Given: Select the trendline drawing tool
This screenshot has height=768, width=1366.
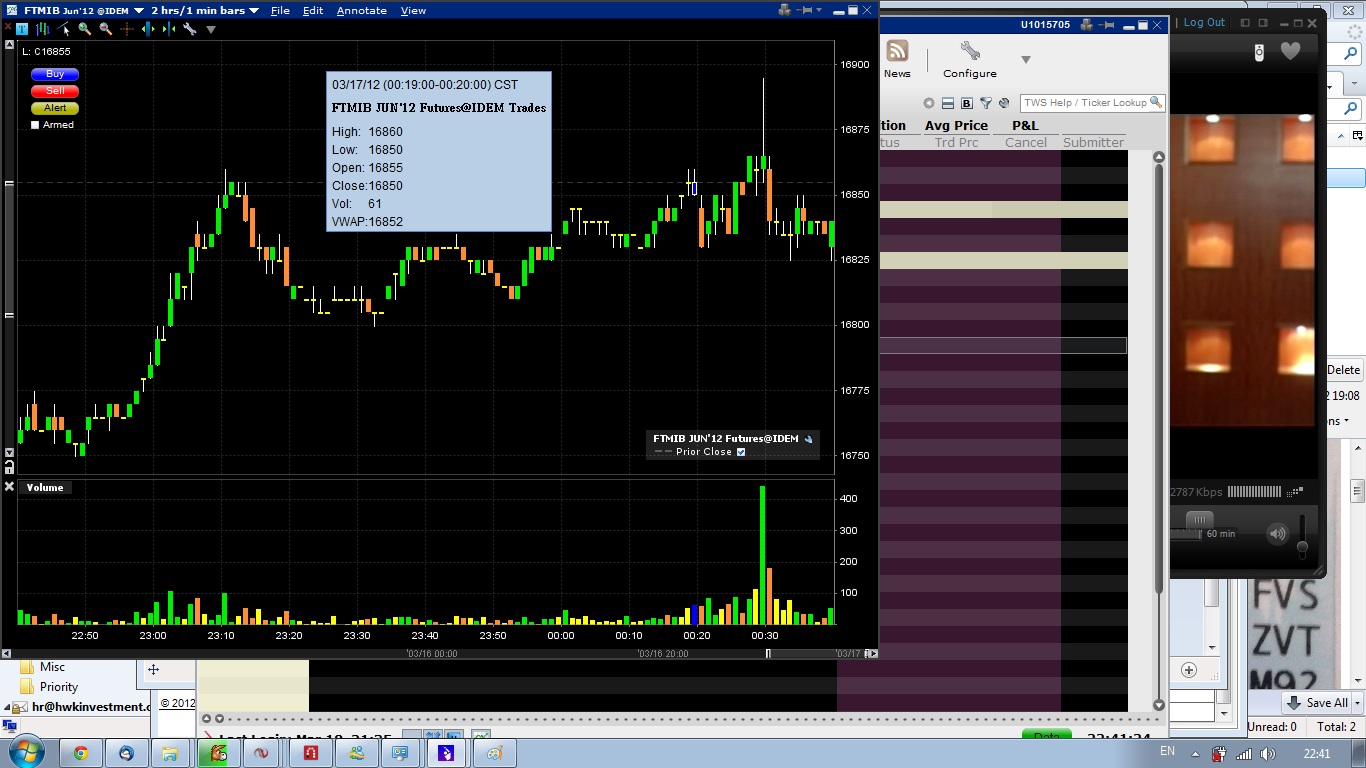Looking at the screenshot, I should tap(65, 29).
